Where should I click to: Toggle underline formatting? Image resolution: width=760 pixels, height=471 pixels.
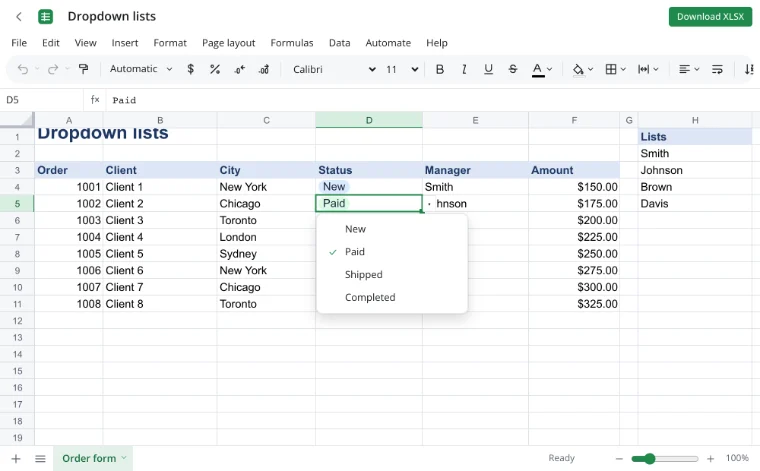[488, 69]
